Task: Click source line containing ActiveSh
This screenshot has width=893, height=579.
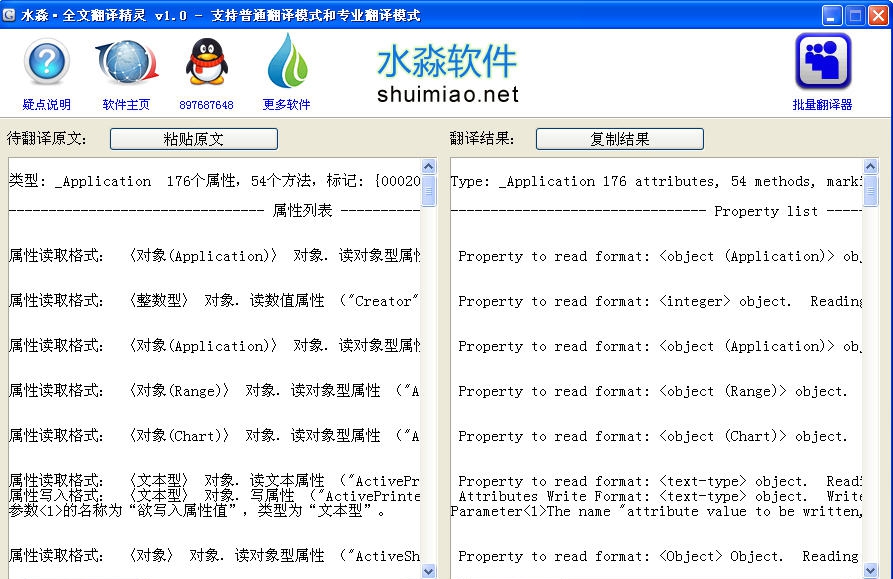Action: click(x=215, y=556)
